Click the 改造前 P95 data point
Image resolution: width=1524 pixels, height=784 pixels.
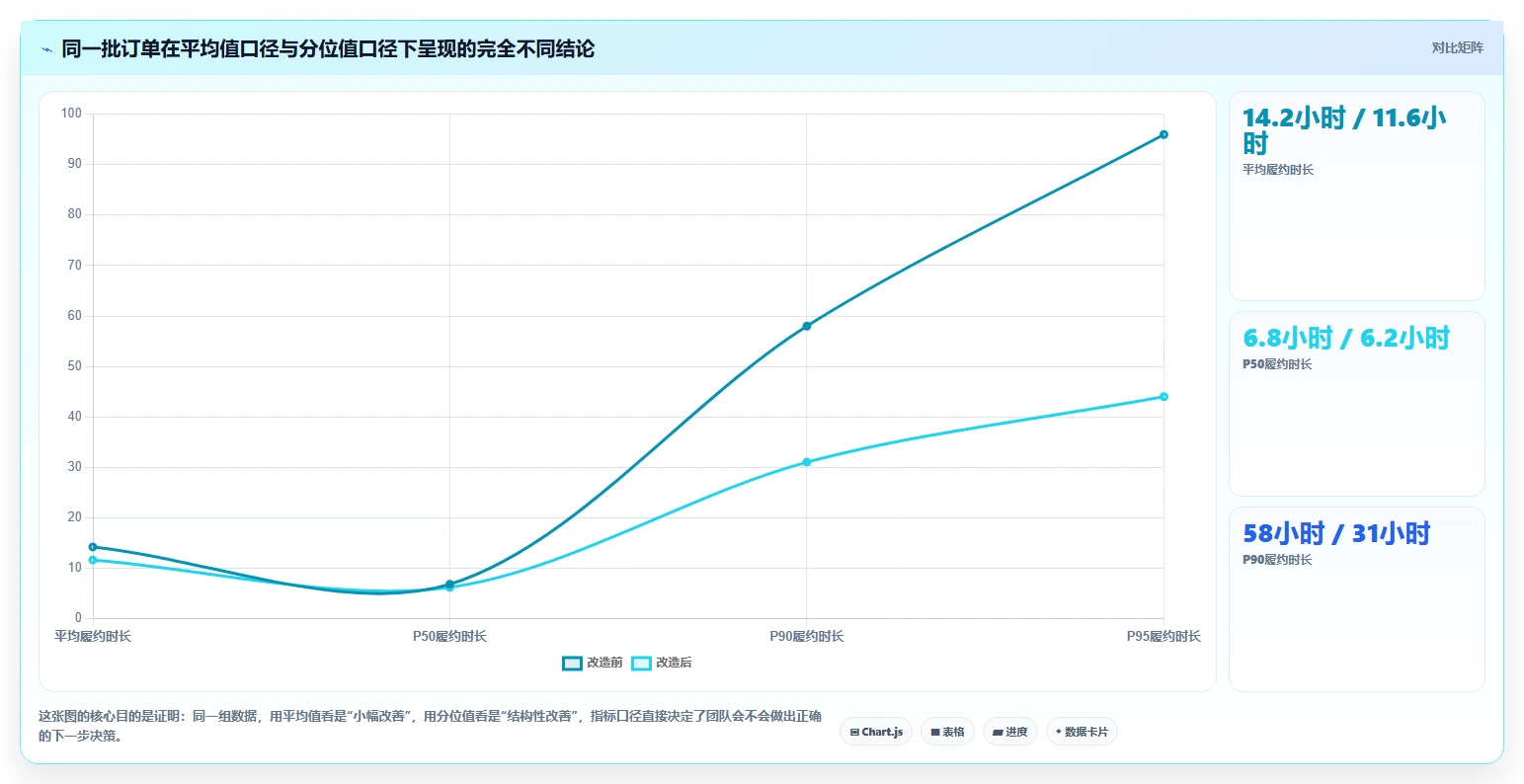(1163, 134)
